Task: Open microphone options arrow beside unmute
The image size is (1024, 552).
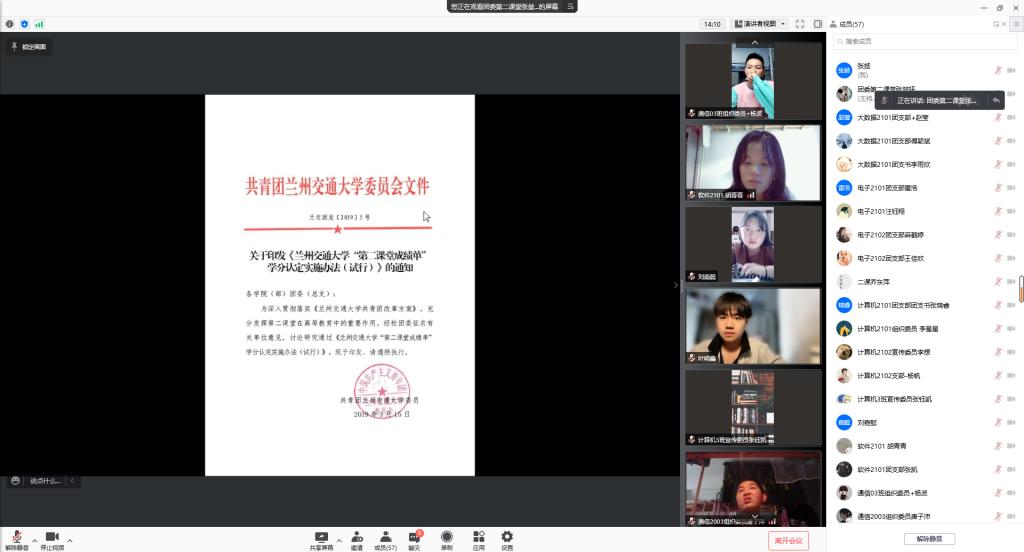Action: click(35, 540)
